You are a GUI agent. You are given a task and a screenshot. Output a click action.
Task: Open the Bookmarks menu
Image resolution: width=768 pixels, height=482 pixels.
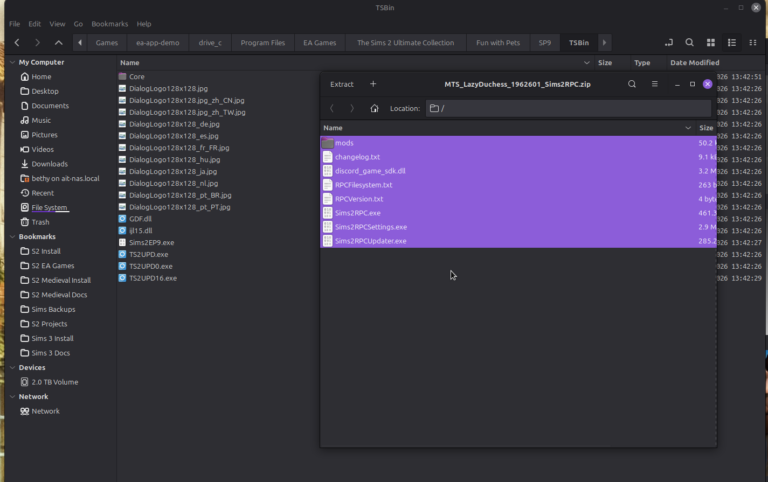(x=109, y=23)
